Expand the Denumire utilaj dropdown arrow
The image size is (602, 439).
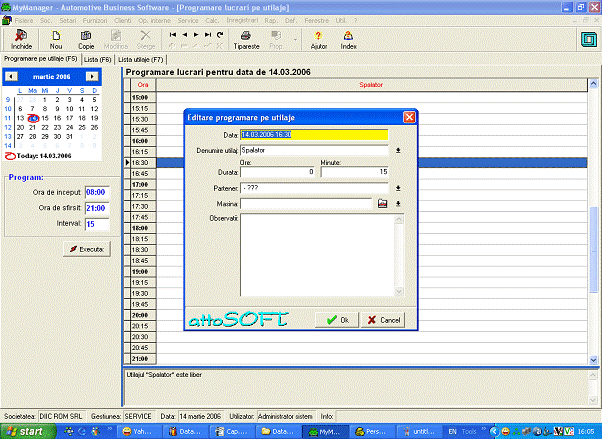pos(398,150)
